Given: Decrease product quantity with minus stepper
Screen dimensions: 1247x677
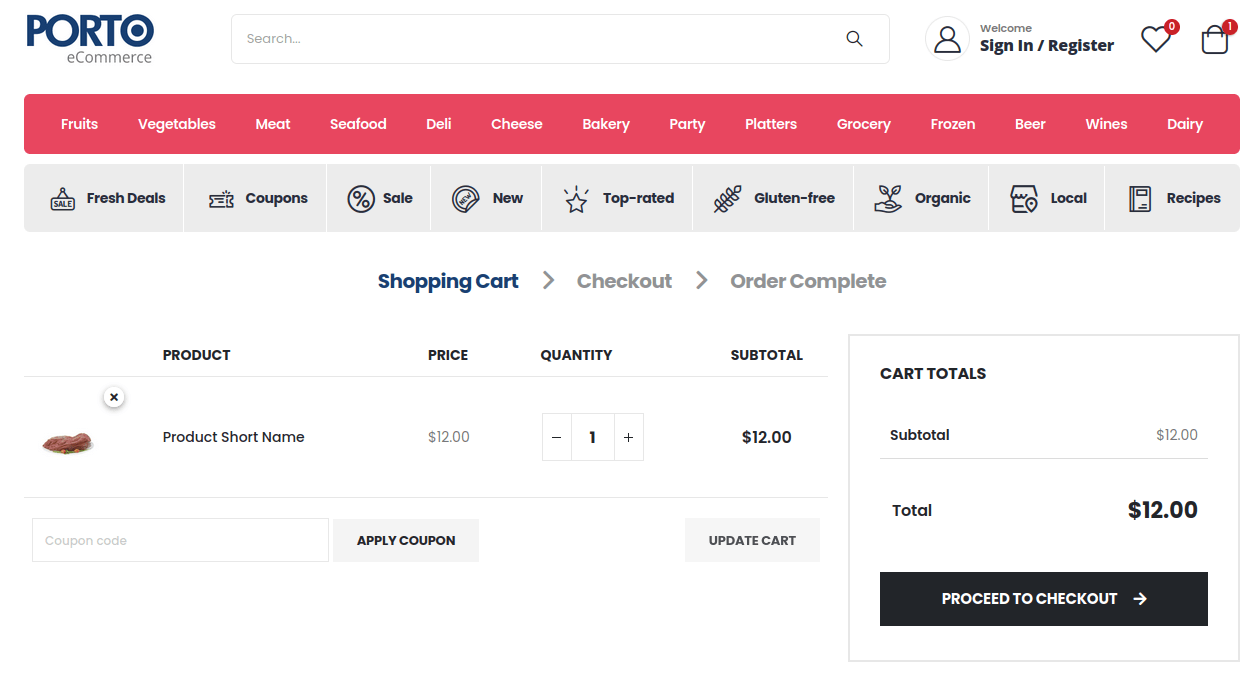Looking at the screenshot, I should tap(556, 437).
